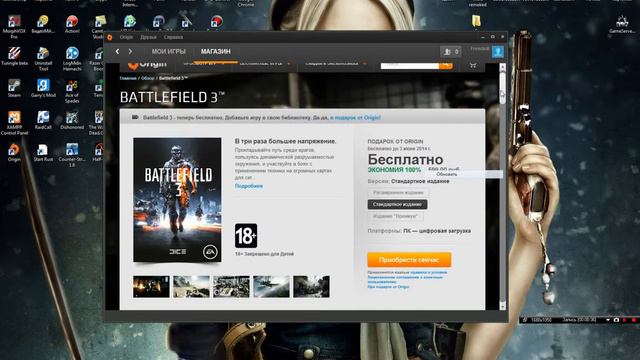
Task: Click in the store search field
Action: tap(410, 65)
